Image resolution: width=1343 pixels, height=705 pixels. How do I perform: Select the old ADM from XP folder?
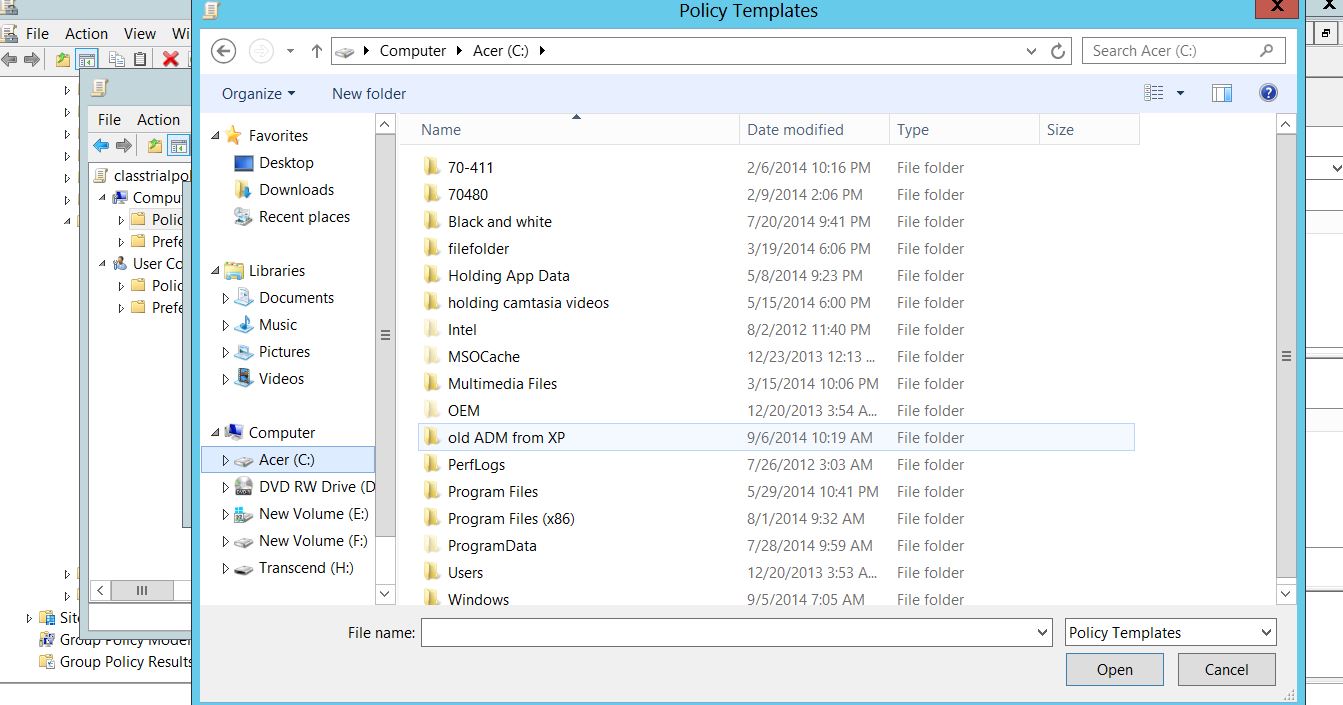[x=506, y=438]
